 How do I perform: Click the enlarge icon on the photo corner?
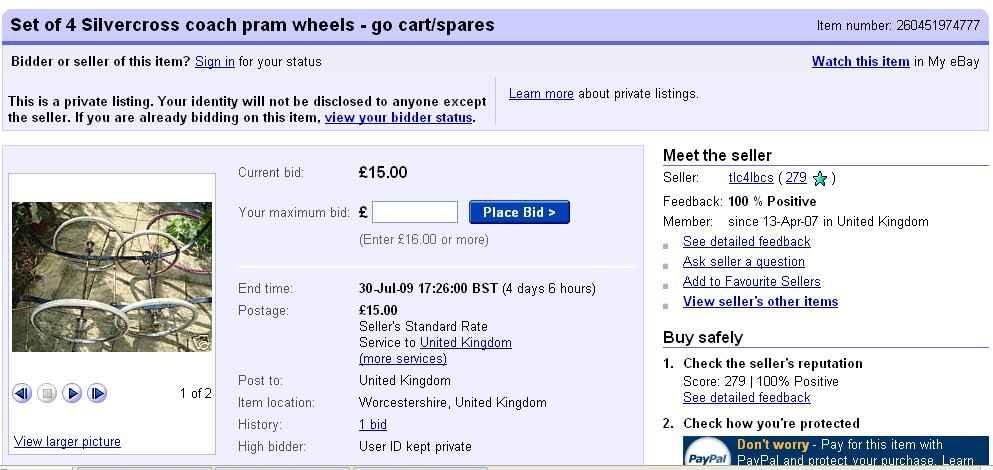(203, 343)
